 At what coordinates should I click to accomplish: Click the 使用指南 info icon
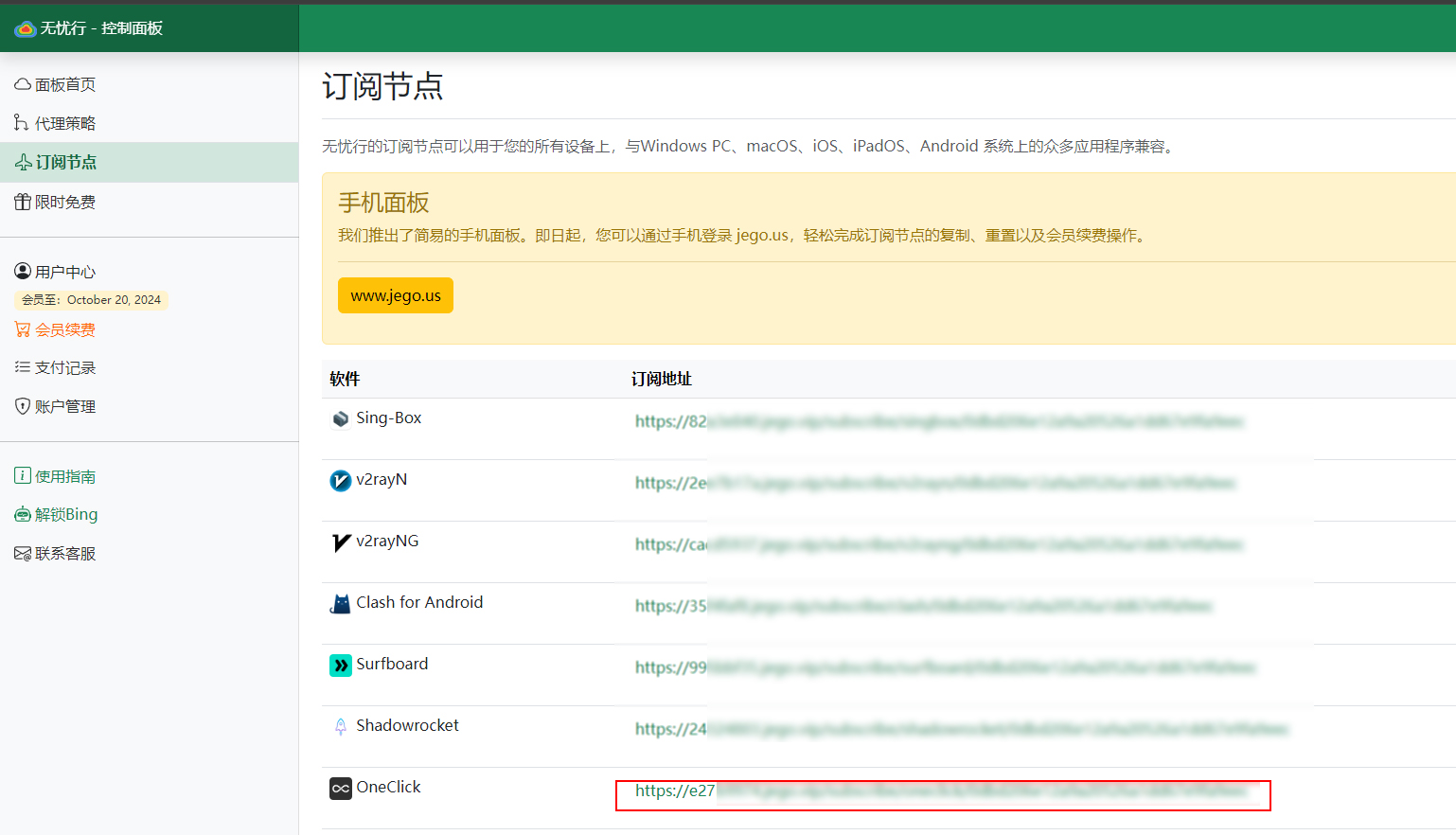point(23,476)
